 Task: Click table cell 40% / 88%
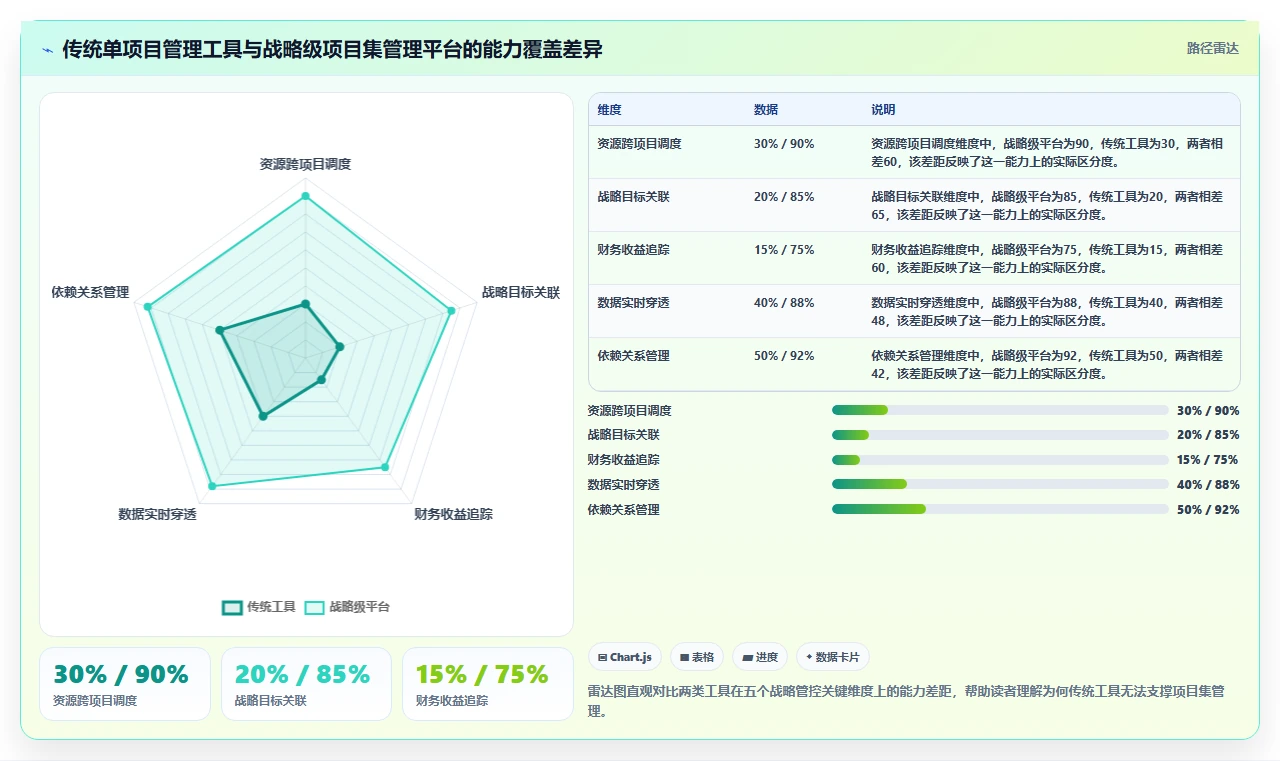point(784,303)
